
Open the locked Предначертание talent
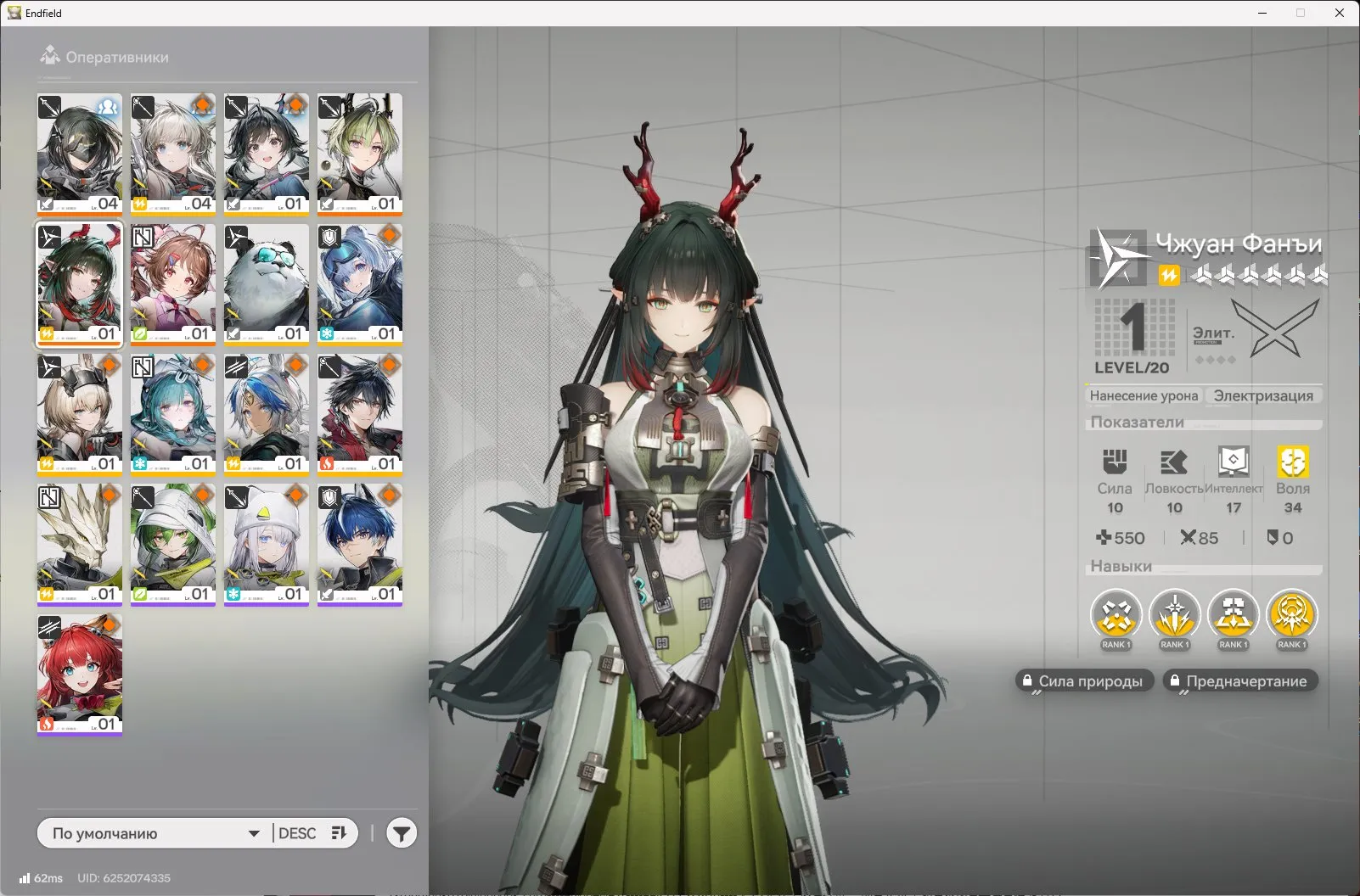1239,680
